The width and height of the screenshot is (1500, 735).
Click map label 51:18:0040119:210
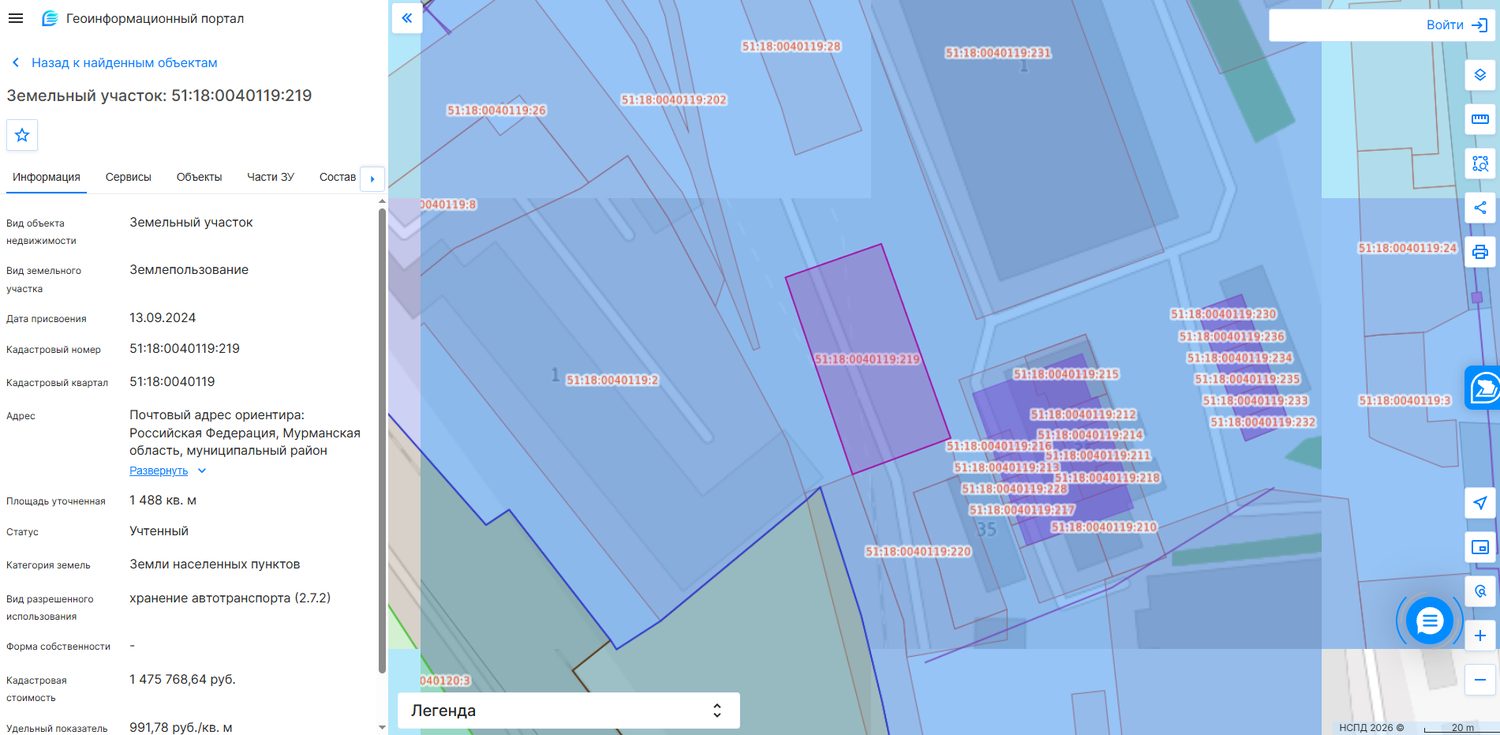(x=1104, y=527)
